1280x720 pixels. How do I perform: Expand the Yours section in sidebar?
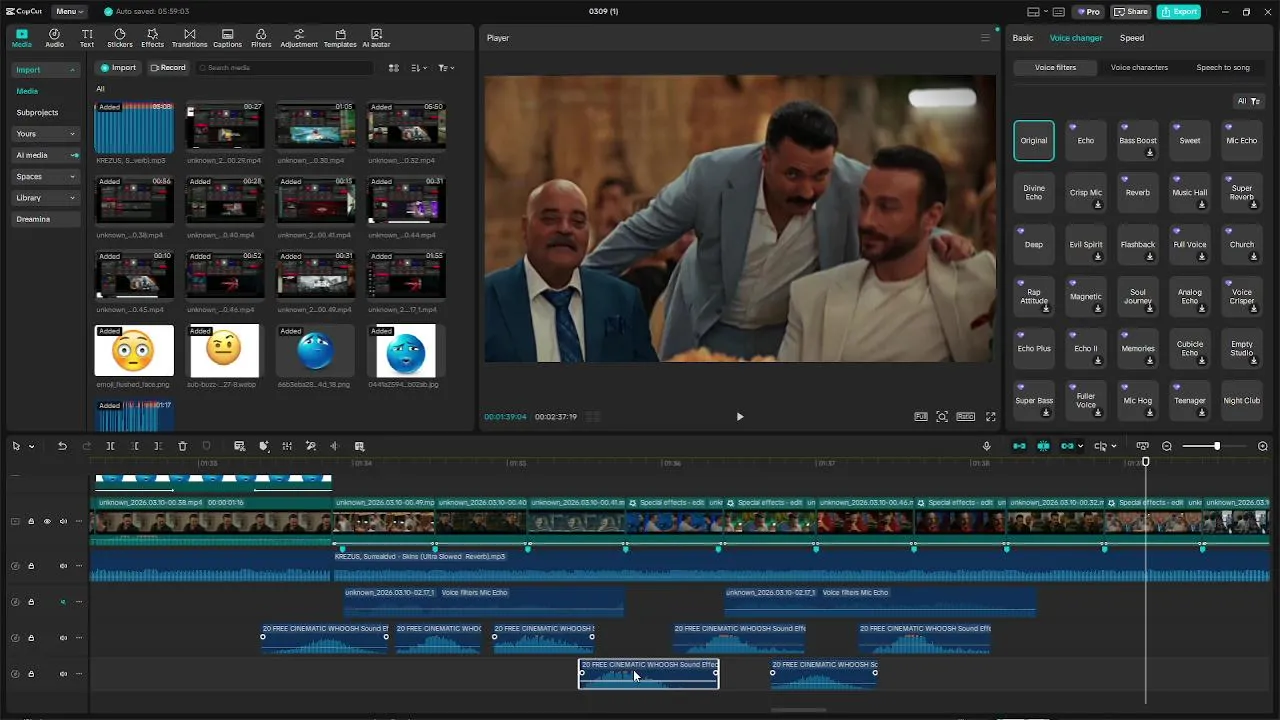(45, 133)
